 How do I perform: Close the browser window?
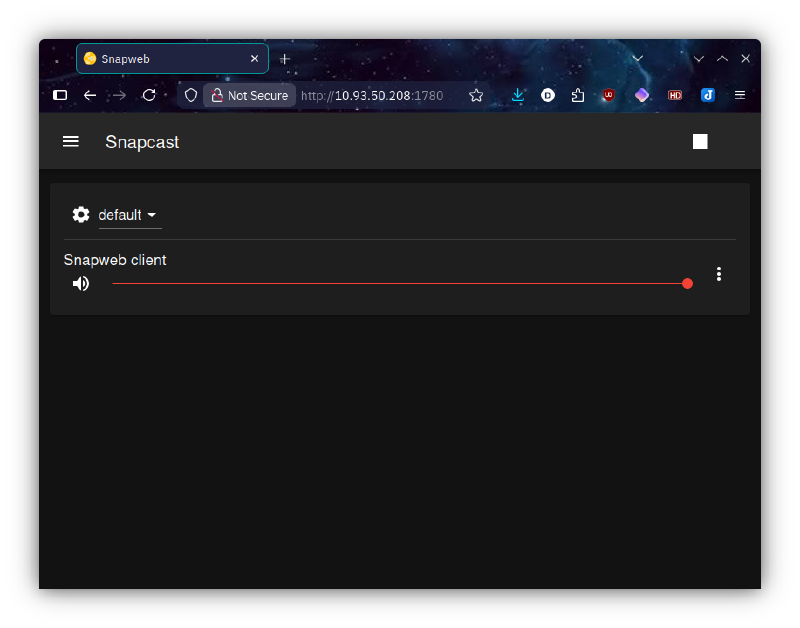(745, 59)
